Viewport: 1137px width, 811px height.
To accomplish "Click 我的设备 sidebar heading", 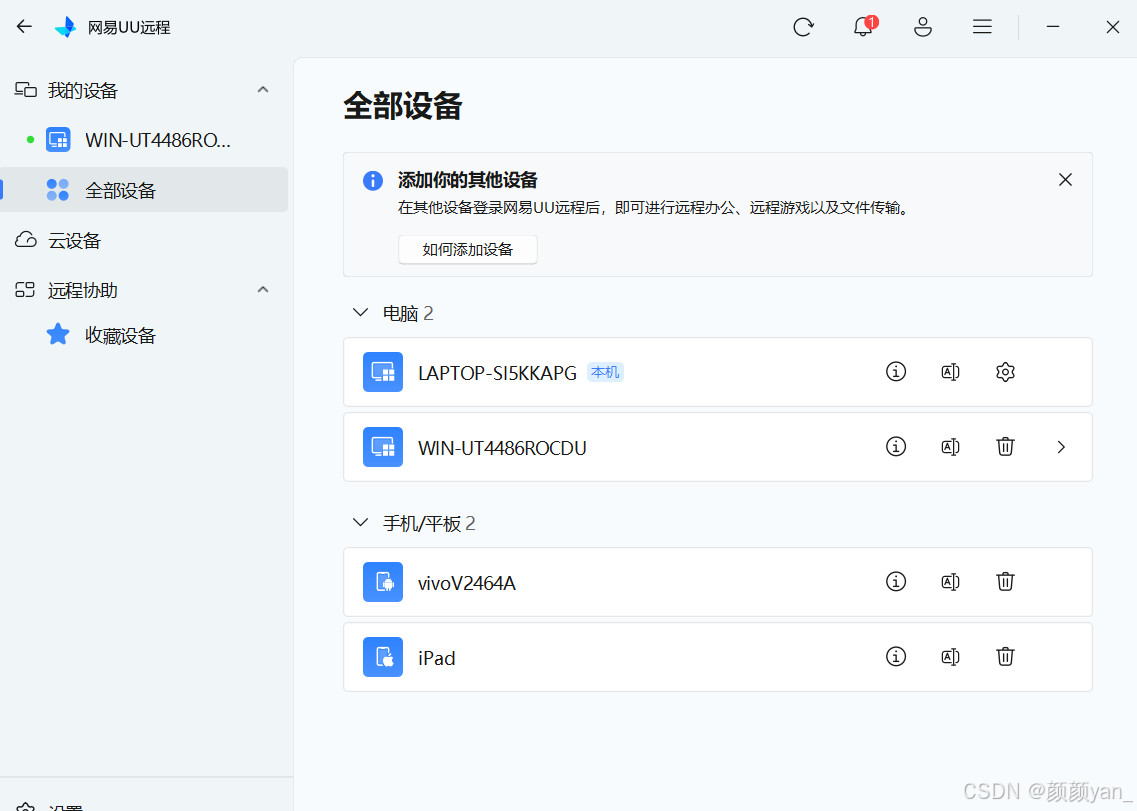I will pyautogui.click(x=83, y=91).
